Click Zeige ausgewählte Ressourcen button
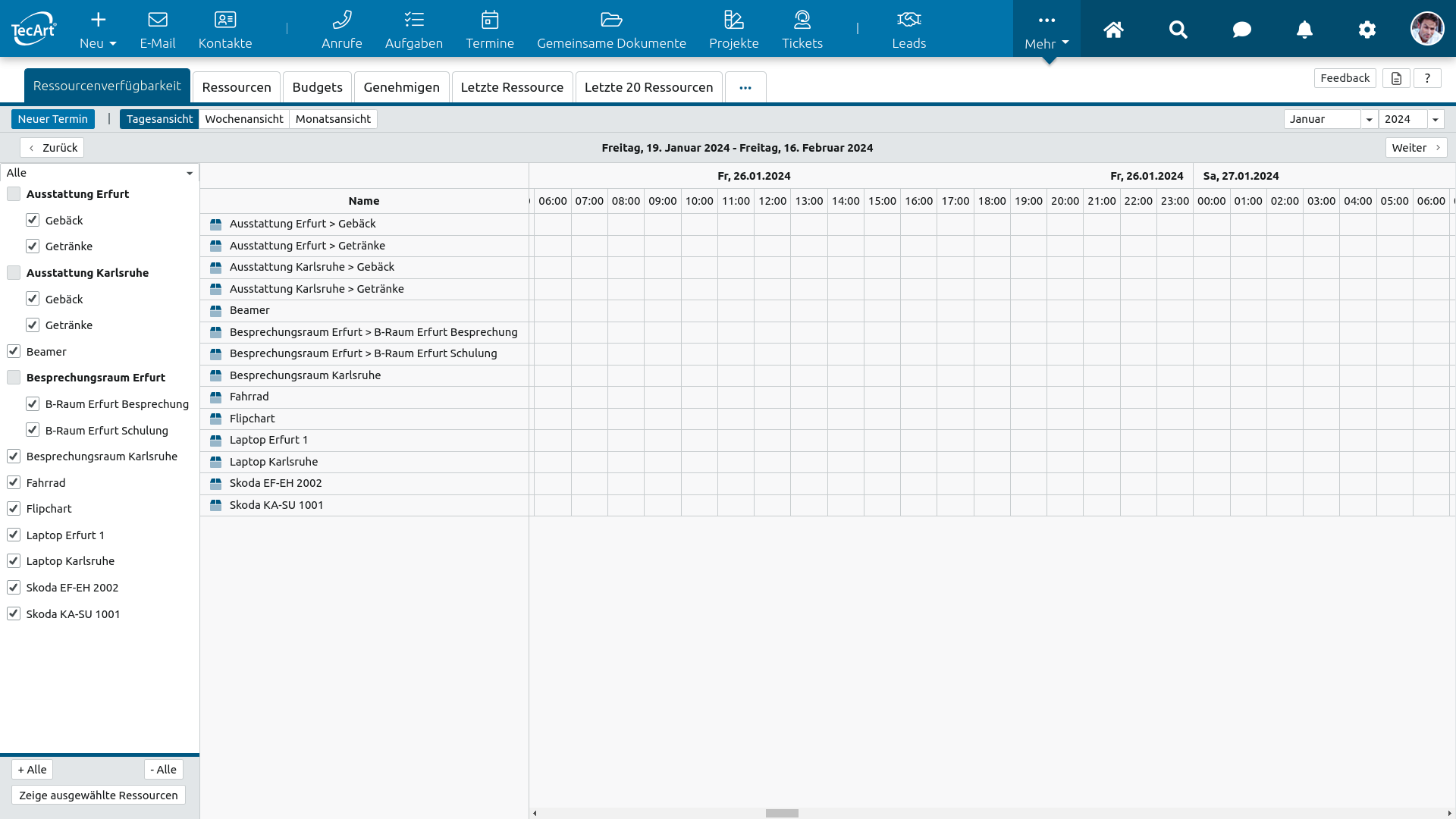 point(99,795)
